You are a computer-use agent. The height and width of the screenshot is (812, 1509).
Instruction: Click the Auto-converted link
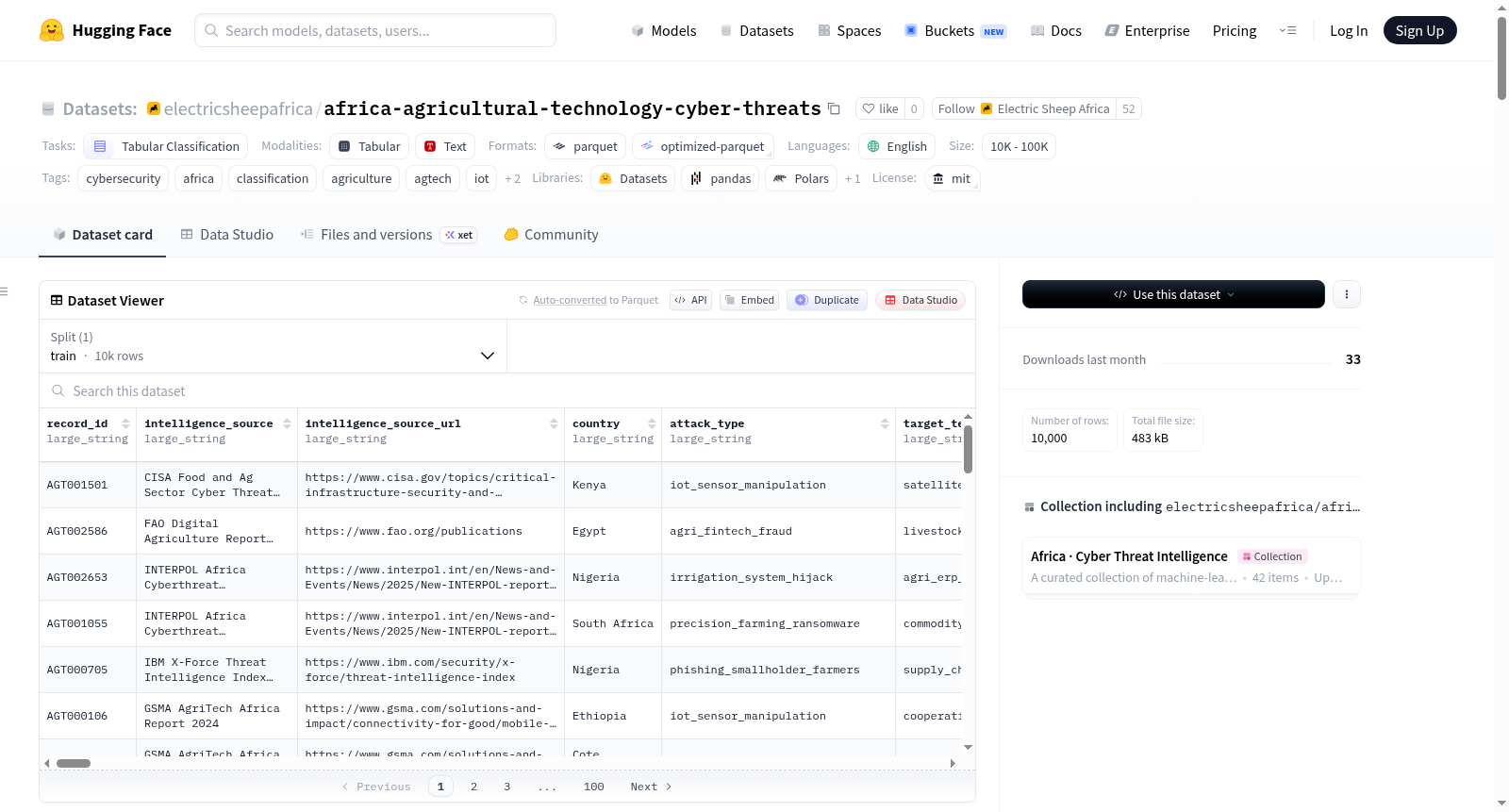pos(570,300)
